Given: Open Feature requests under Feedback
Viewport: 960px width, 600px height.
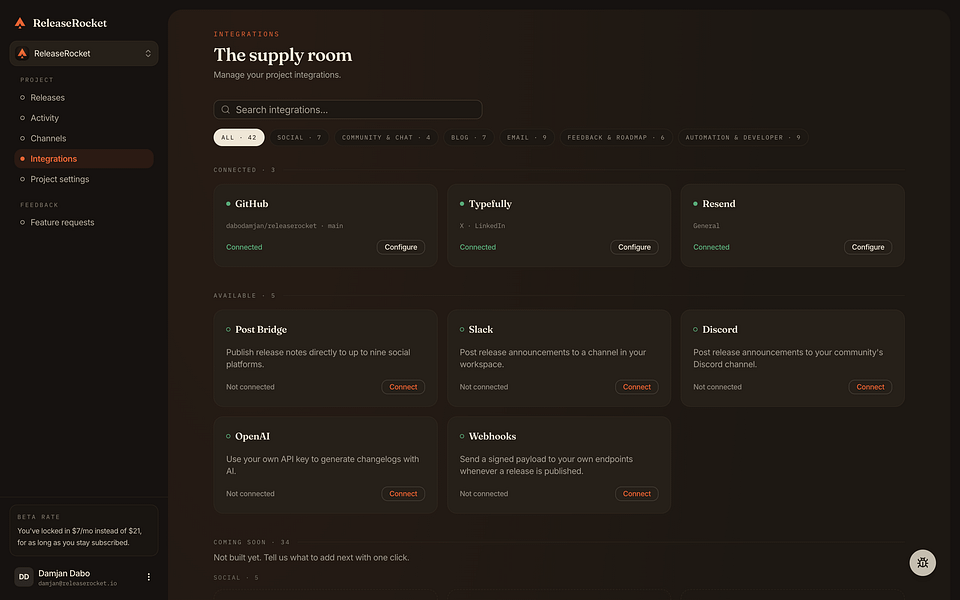Looking at the screenshot, I should point(84,222).
